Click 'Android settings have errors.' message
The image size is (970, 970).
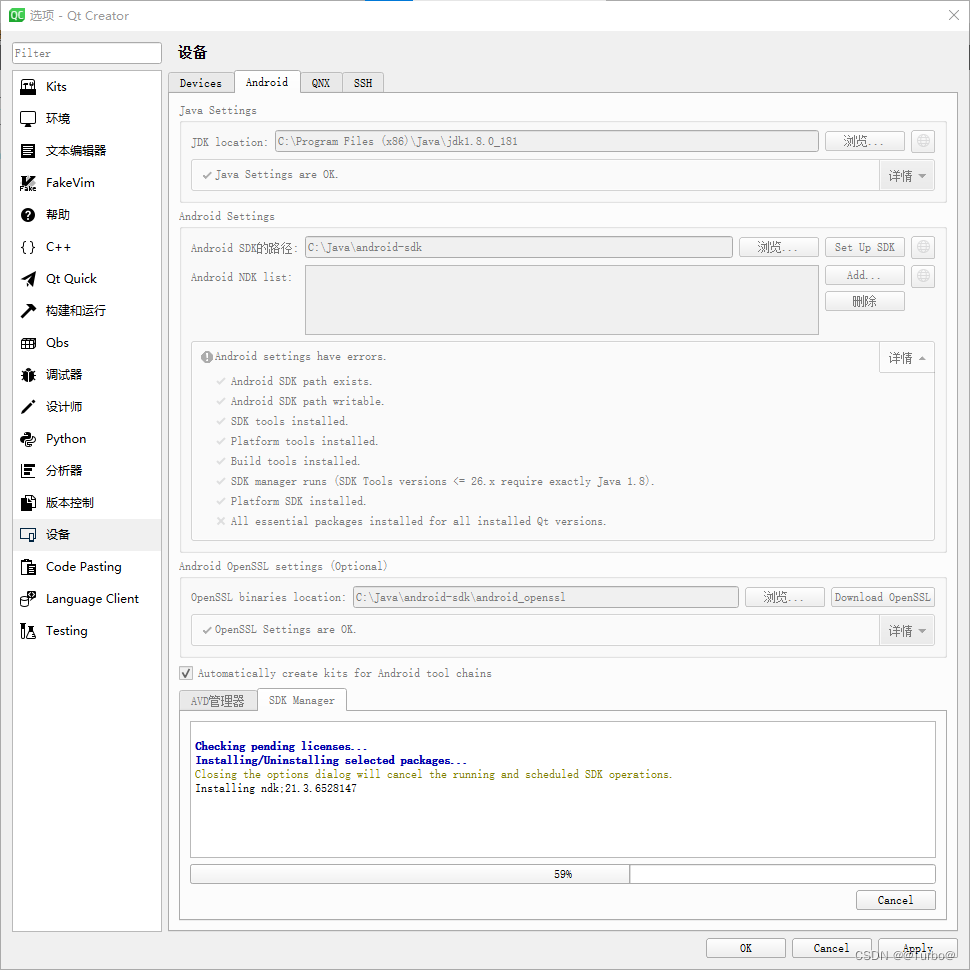pyautogui.click(x=300, y=356)
